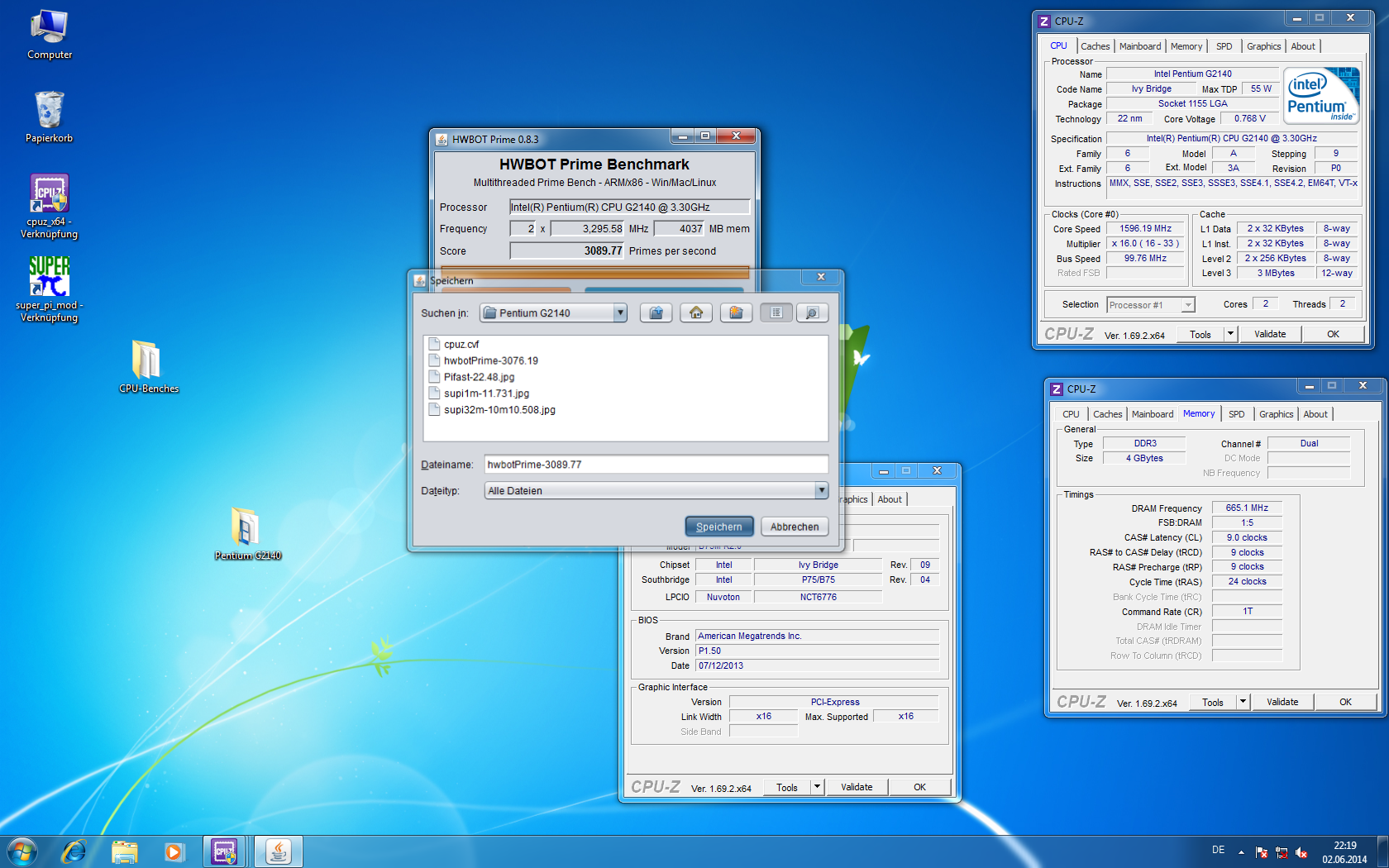Switch to Graphics tab in top CPU-Z

point(1264,46)
